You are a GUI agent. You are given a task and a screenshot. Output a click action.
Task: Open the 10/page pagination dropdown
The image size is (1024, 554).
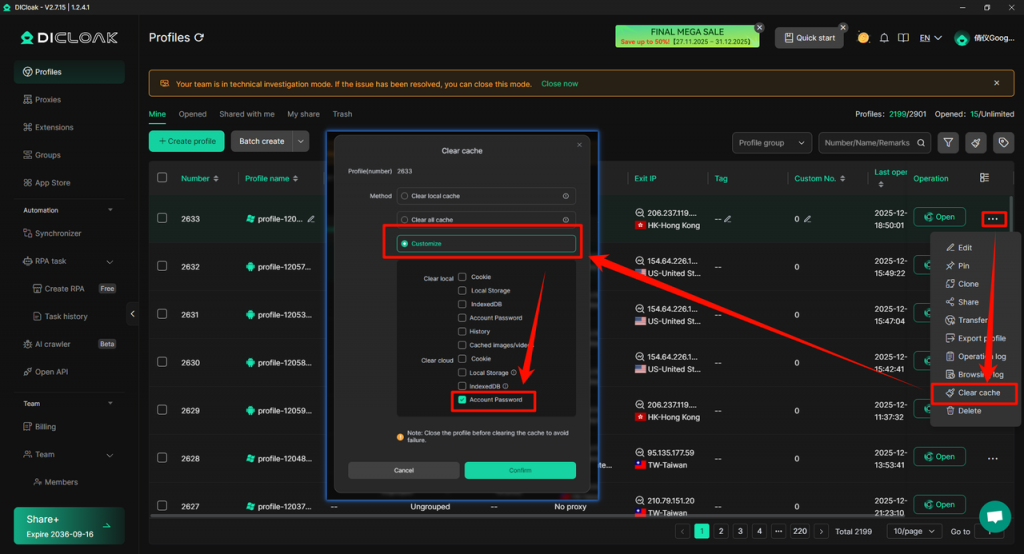(x=914, y=532)
